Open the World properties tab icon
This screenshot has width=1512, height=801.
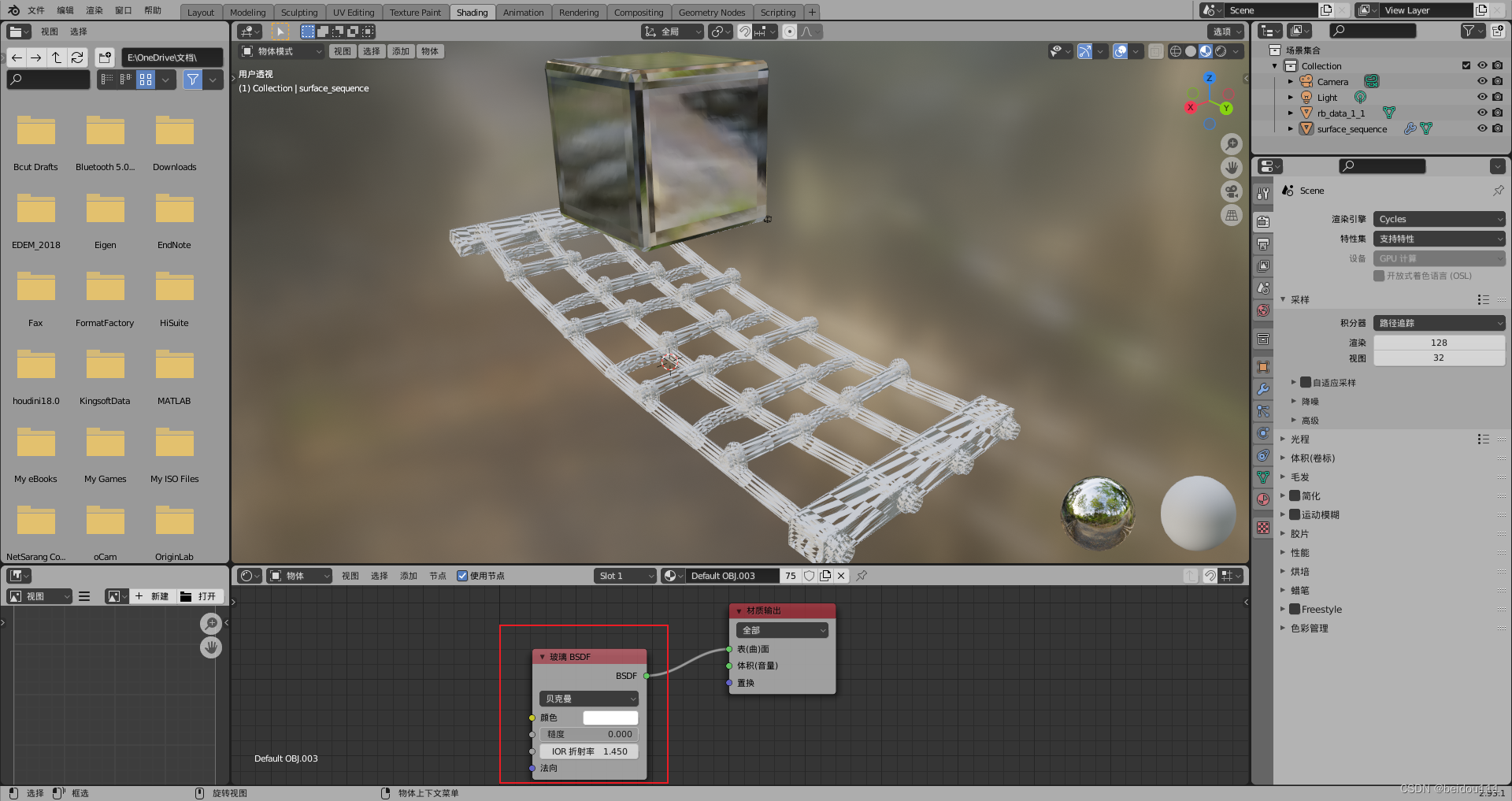coord(1263,310)
